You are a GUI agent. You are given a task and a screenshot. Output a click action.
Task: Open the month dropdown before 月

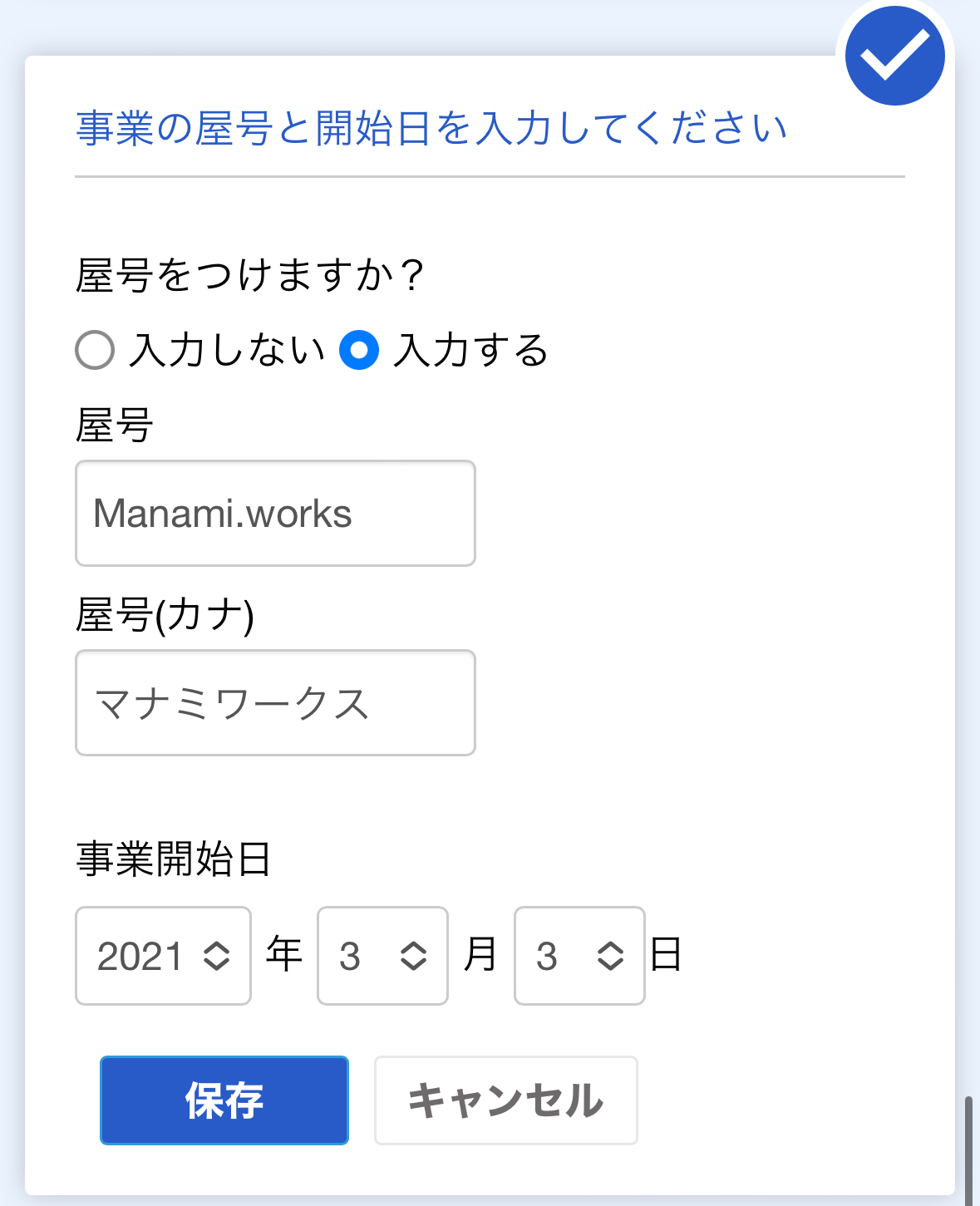[382, 956]
